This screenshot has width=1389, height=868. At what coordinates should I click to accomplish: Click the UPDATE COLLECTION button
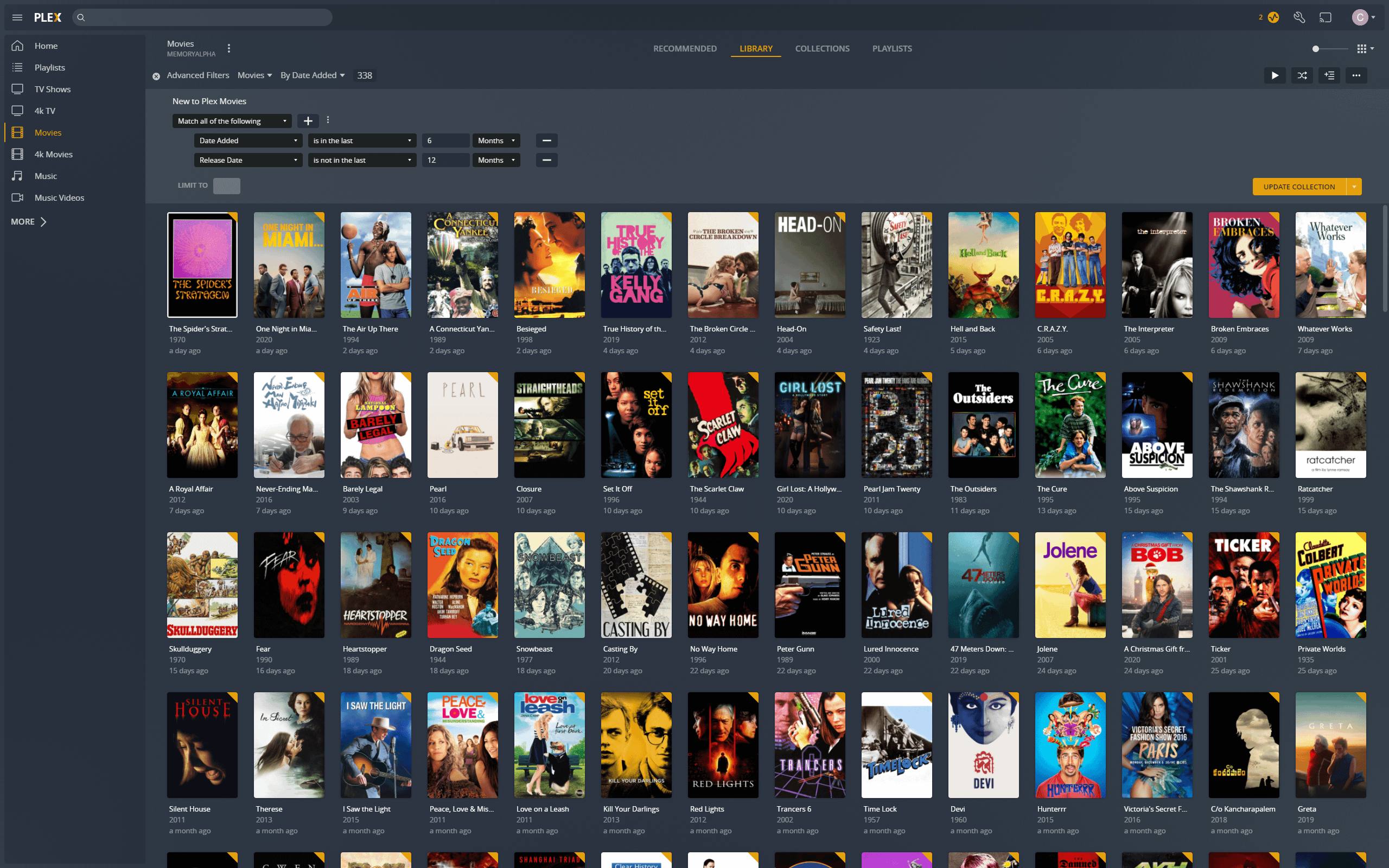(1299, 187)
